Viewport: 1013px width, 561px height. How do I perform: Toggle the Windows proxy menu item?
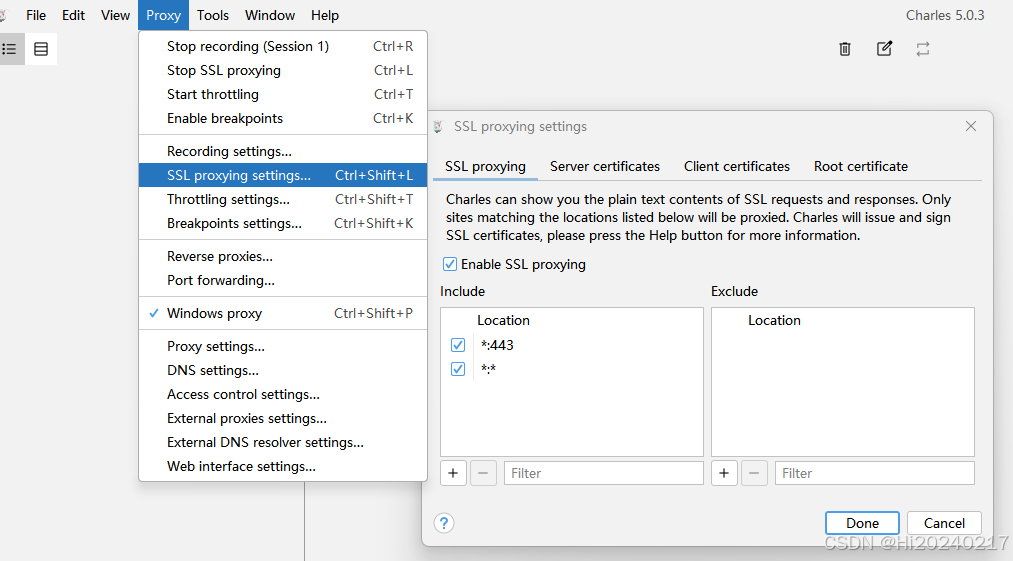(x=283, y=313)
